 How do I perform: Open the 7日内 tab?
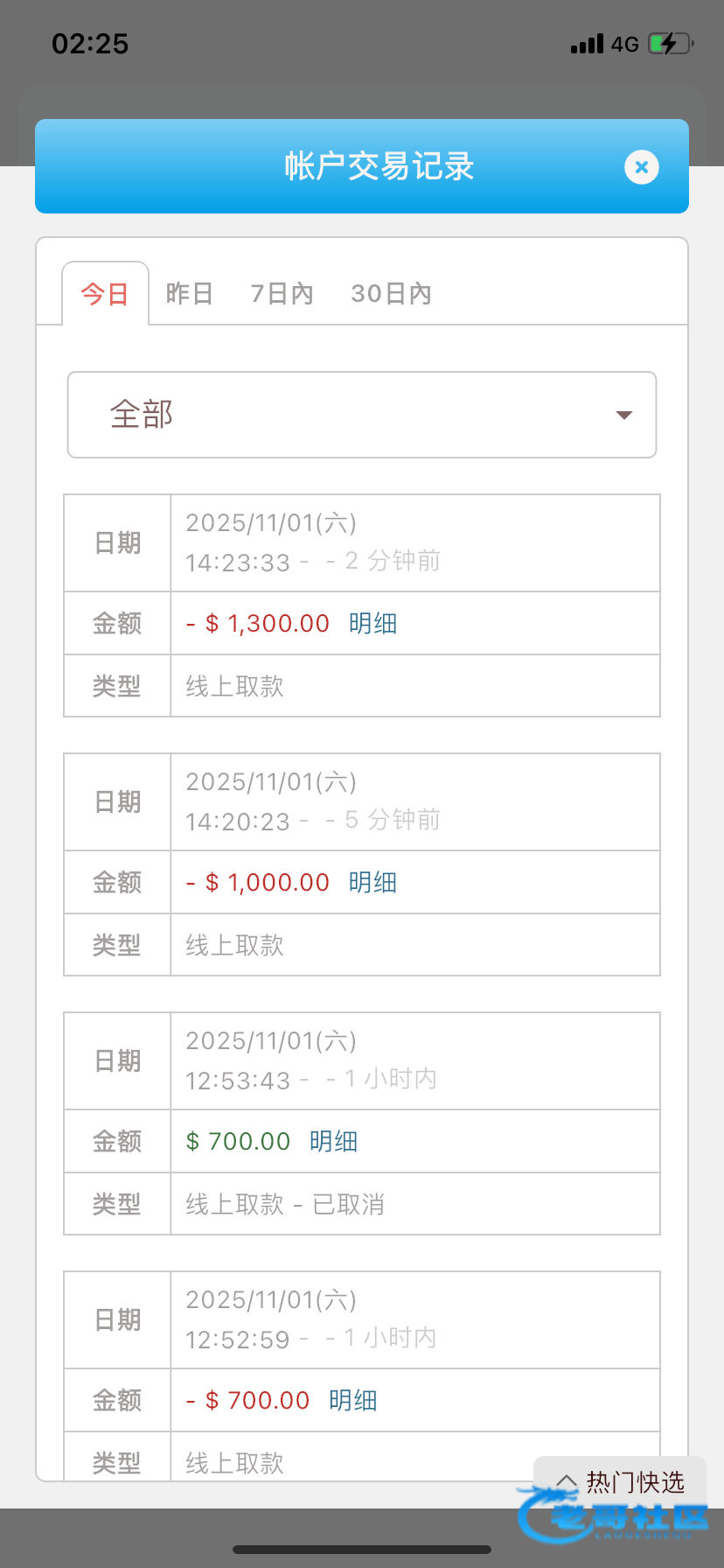point(282,294)
